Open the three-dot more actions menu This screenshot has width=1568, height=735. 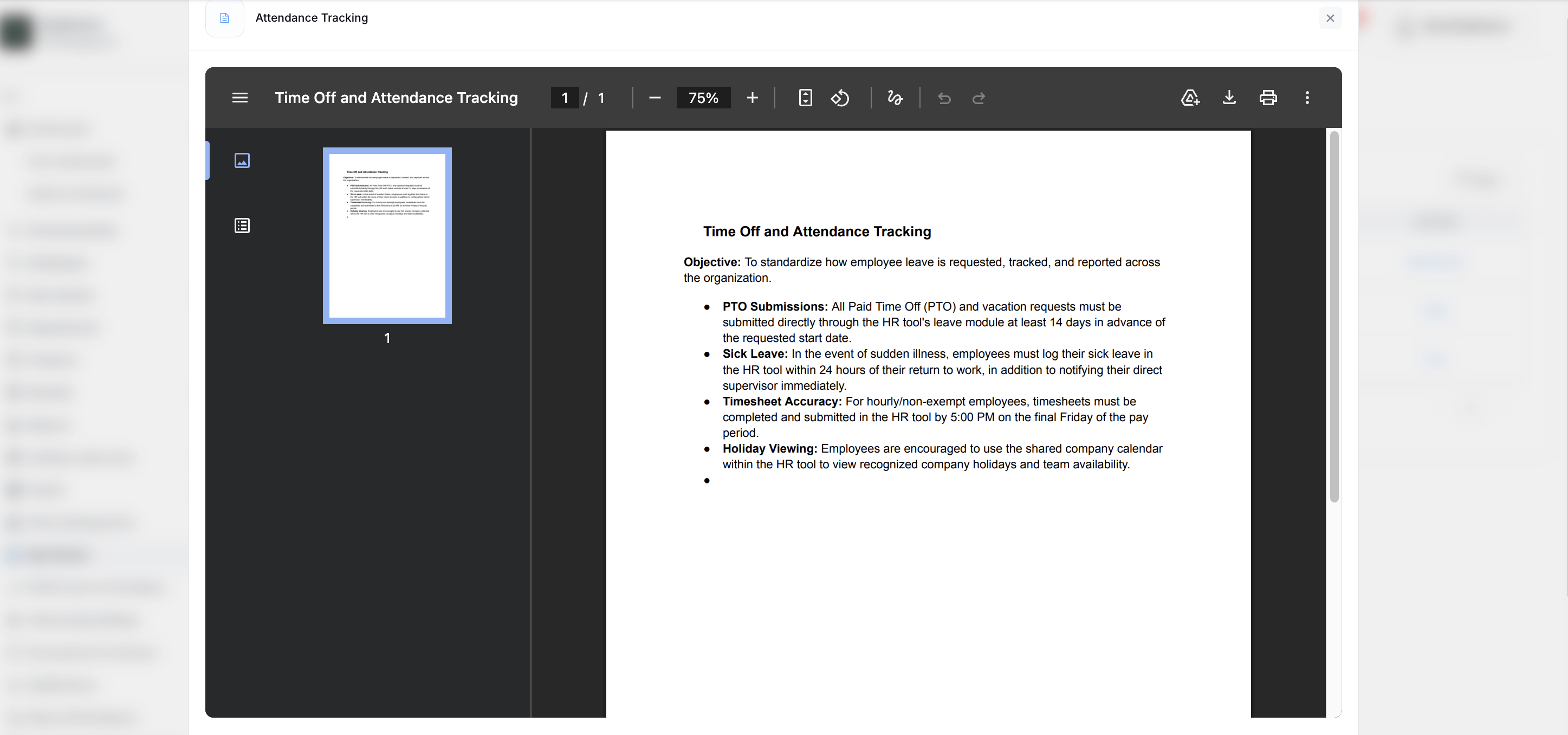point(1307,98)
